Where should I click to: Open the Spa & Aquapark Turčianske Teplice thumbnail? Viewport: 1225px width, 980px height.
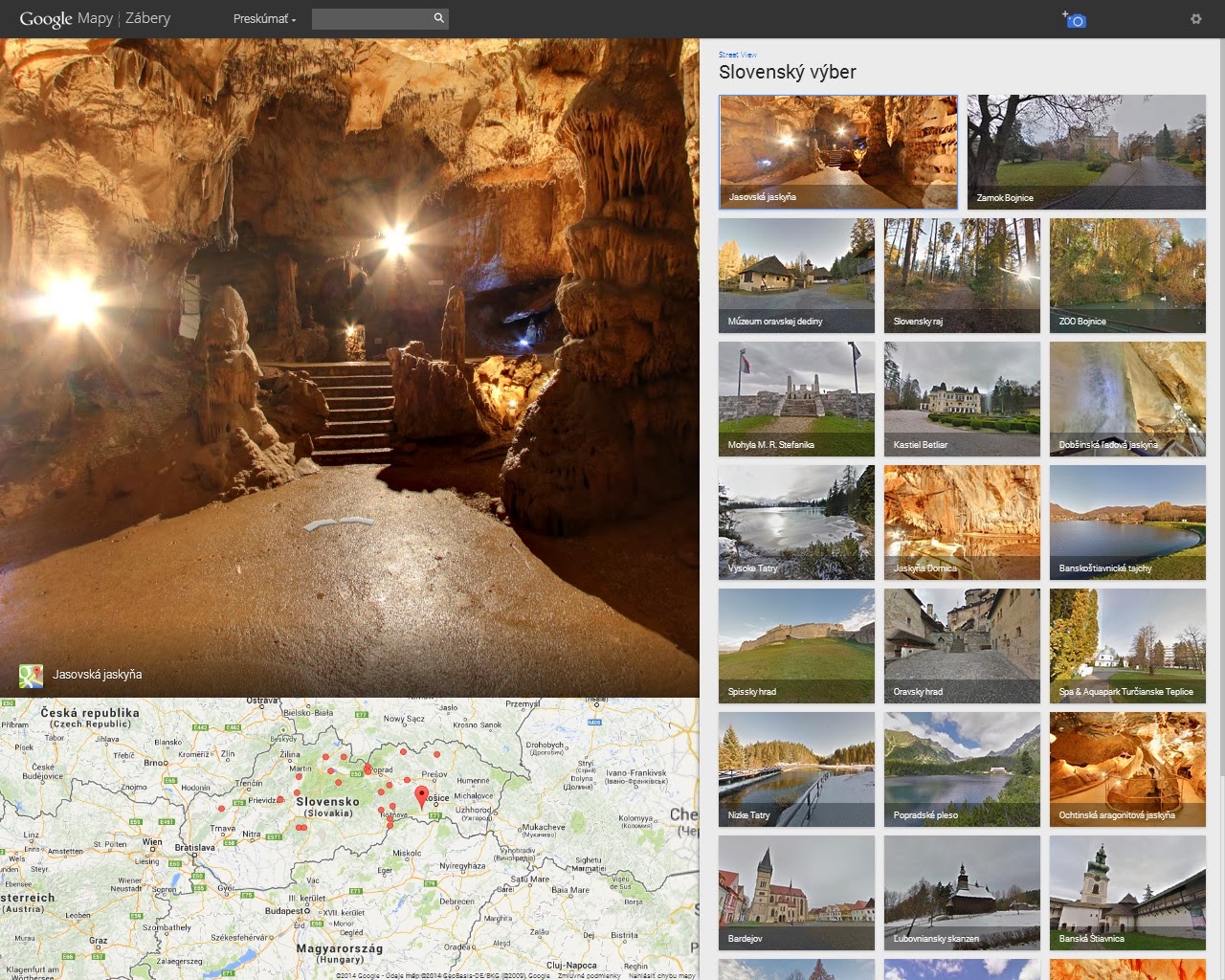point(1127,646)
